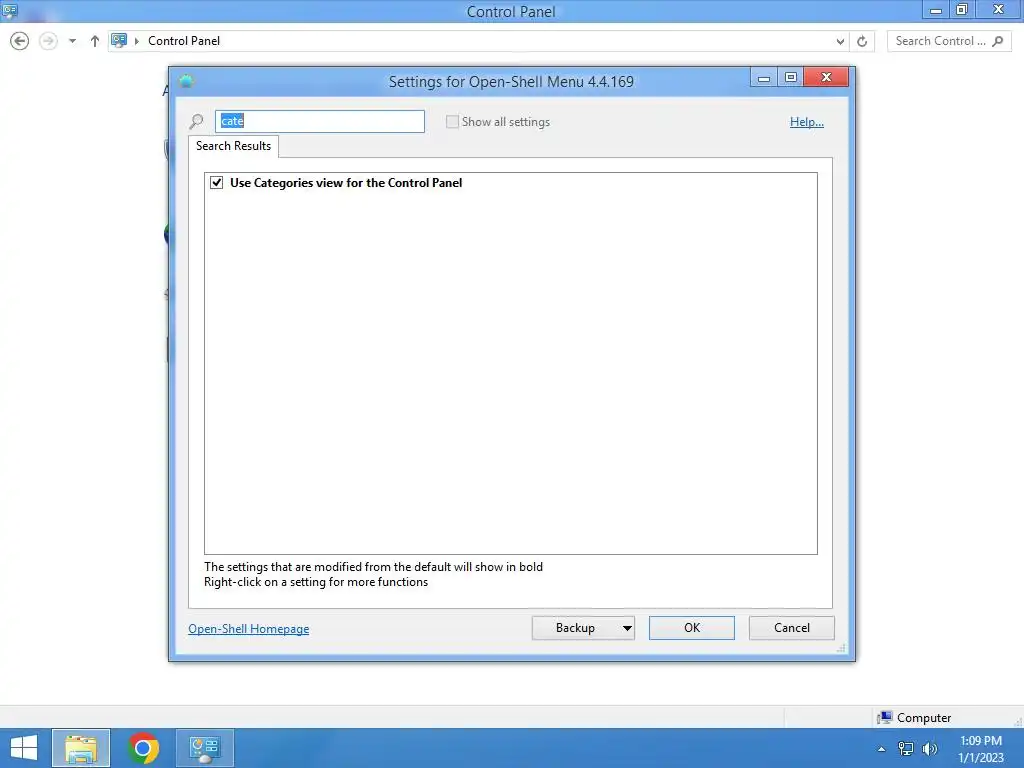Expand the breadcrumb arrow before Control Panel
1024x768 pixels.
(x=136, y=41)
